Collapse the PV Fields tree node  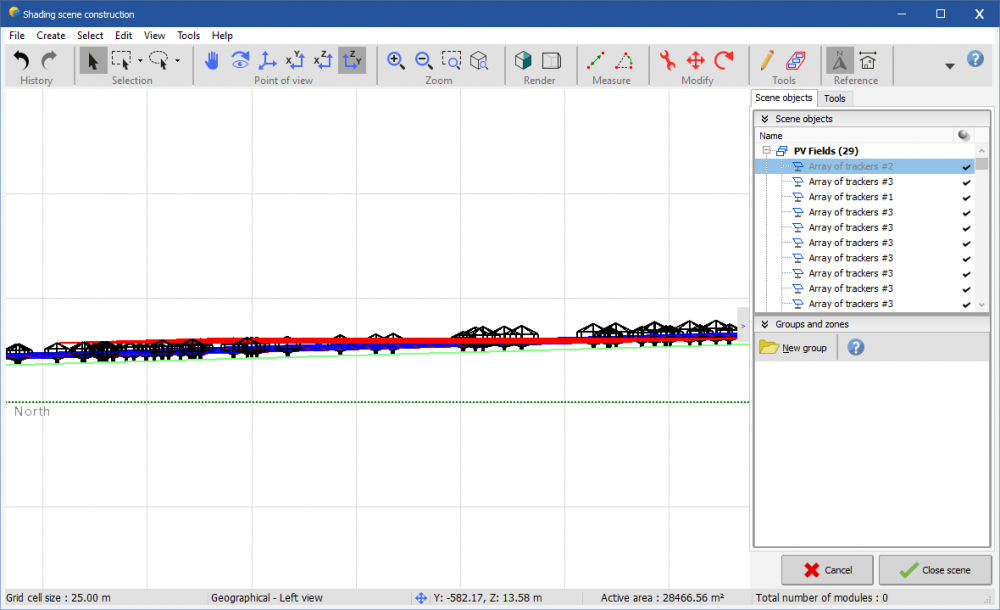(766, 151)
